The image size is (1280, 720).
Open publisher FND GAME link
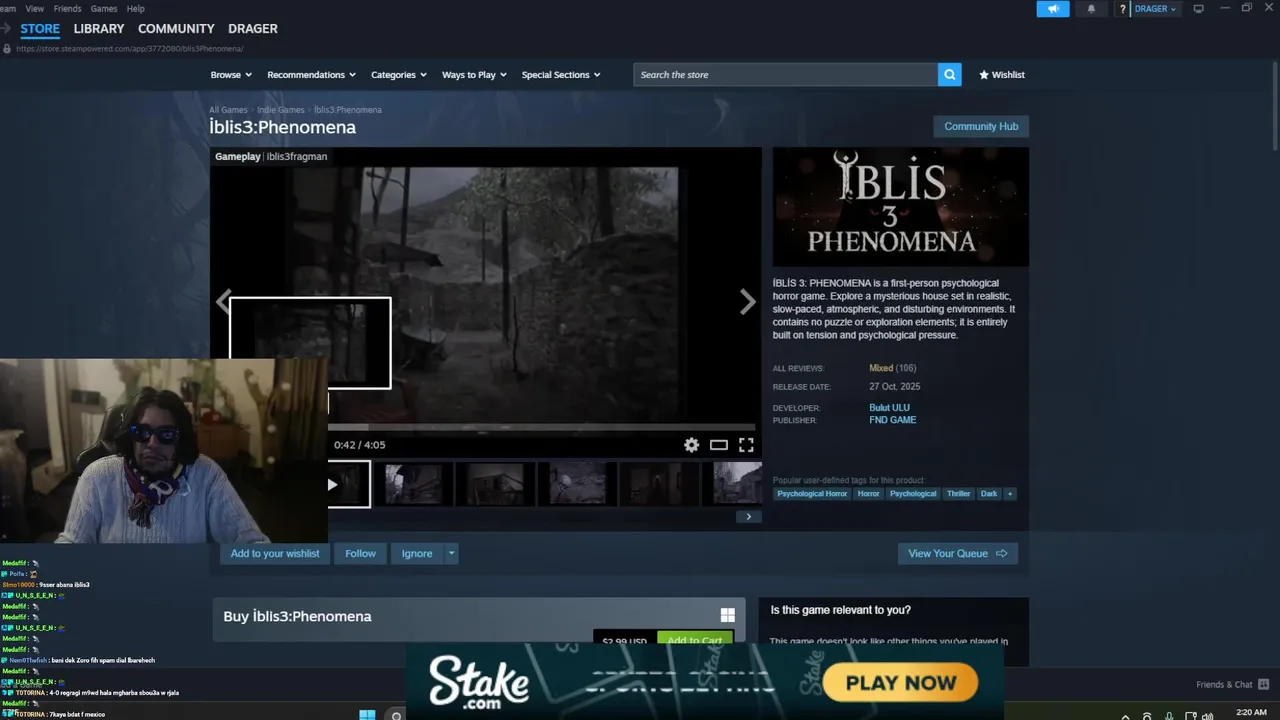click(x=892, y=420)
